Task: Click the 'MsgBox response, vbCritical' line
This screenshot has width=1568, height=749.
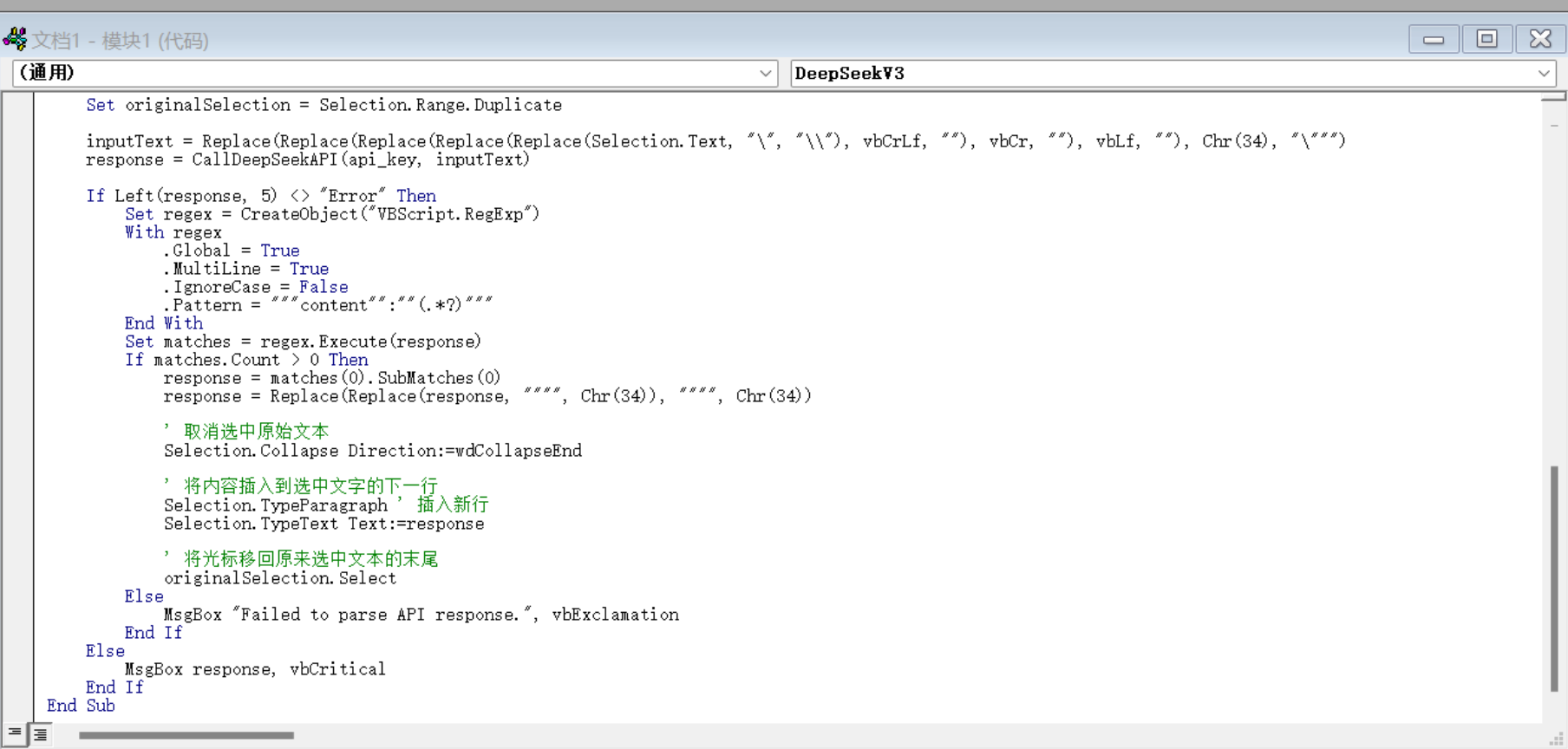Action: 255,669
